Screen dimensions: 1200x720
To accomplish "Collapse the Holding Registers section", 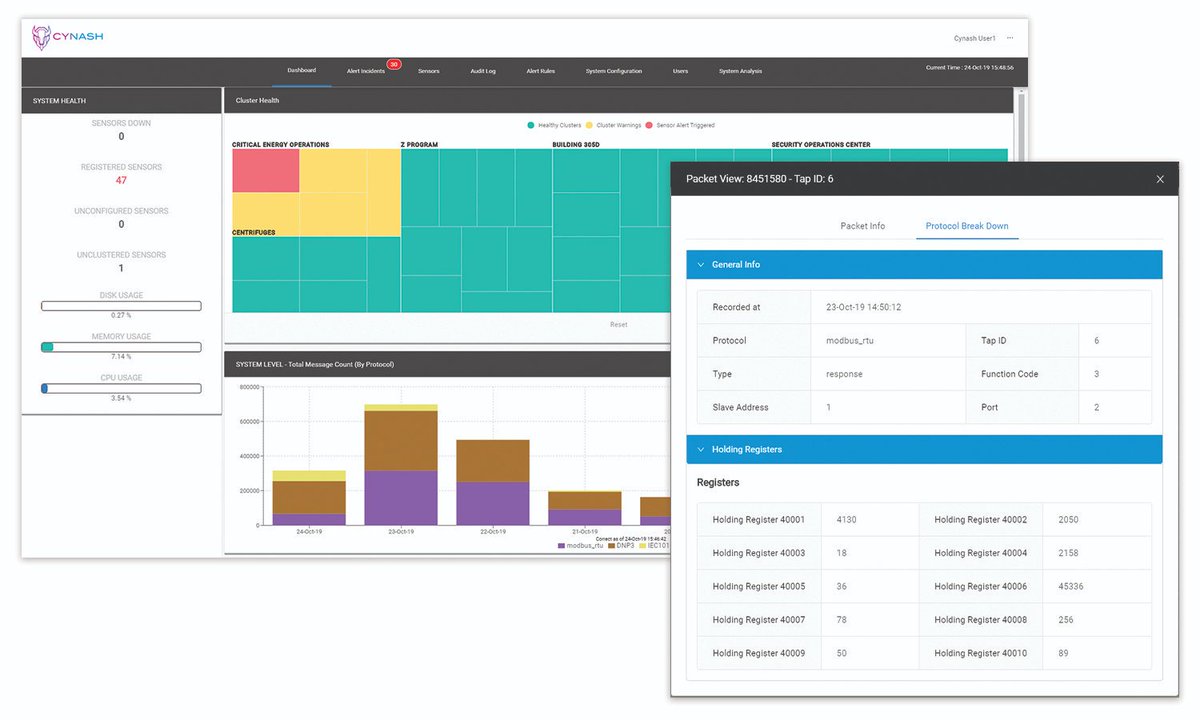I will tap(700, 448).
